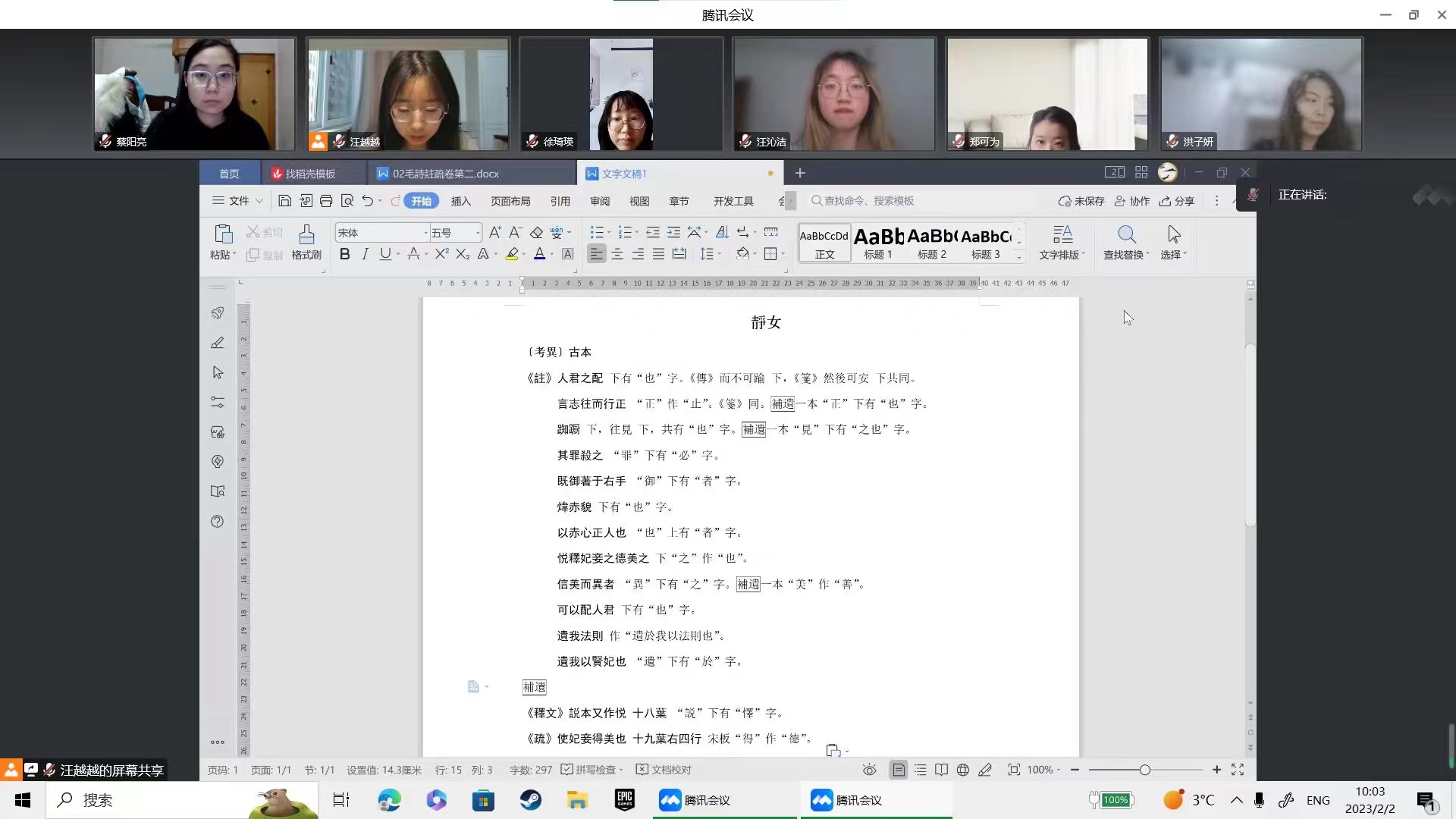Viewport: 1456px width, 819px height.
Task: Open the 插入 ribbon tab
Action: (x=460, y=201)
